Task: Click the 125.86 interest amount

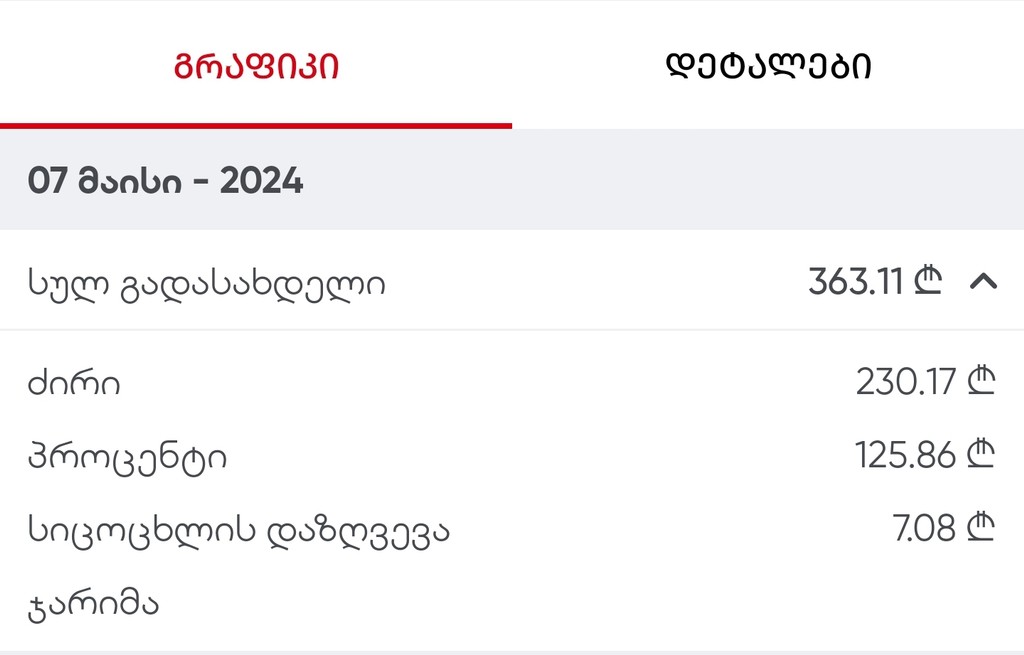Action: click(905, 455)
